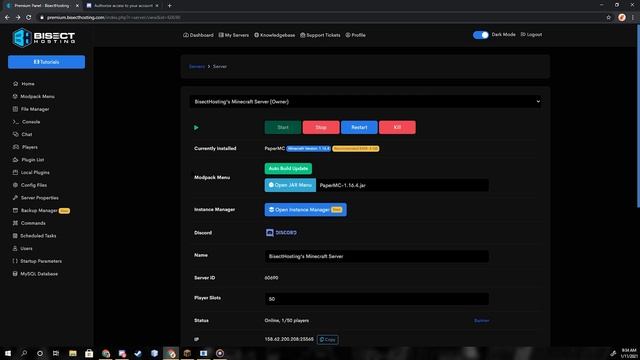The width and height of the screenshot is (640, 360).
Task: Expand the server selection dropdown
Action: (x=365, y=102)
